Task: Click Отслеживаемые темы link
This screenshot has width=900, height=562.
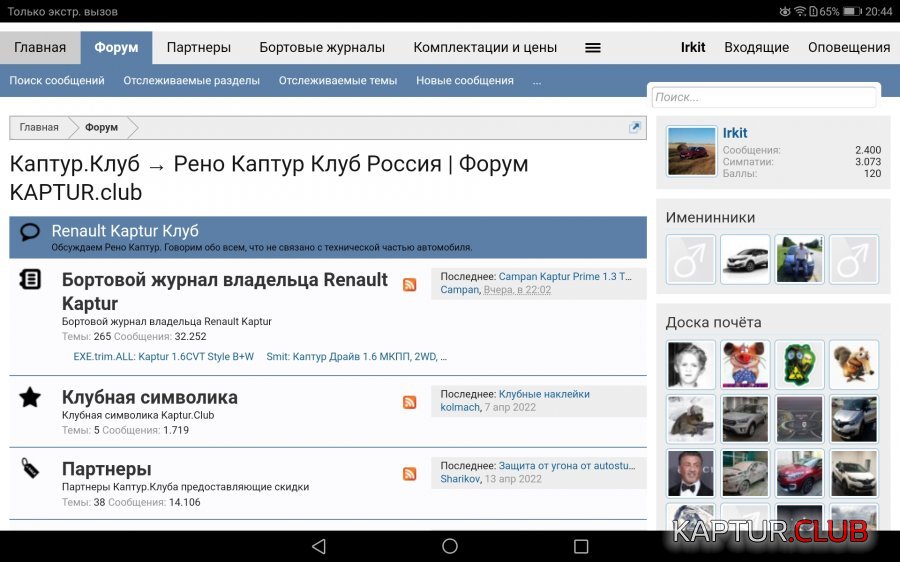Action: tap(338, 81)
